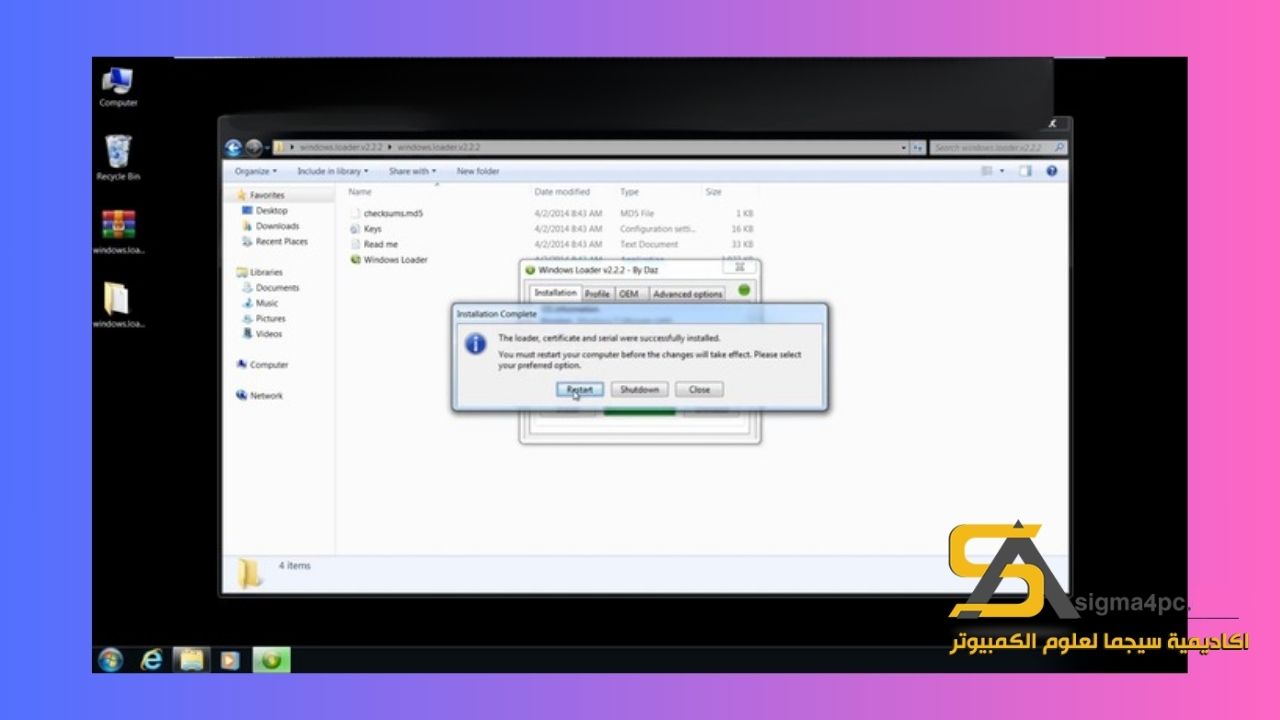The image size is (1280, 720).
Task: Sort files by the Size column header
Action: [x=713, y=191]
